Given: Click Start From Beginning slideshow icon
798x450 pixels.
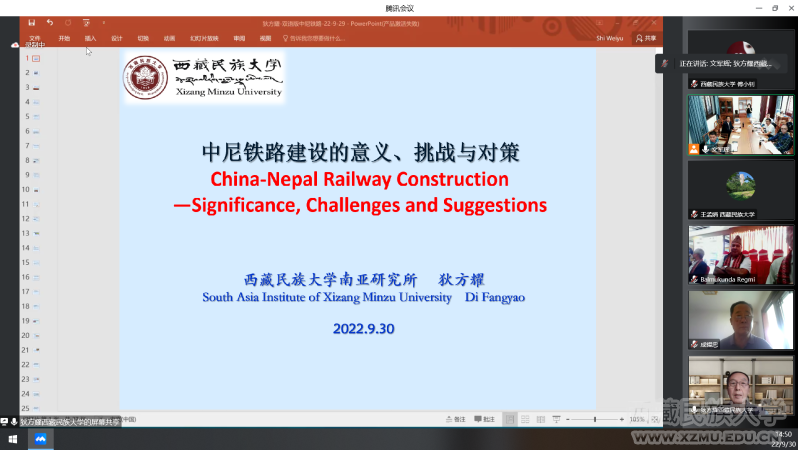Looking at the screenshot, I should click(x=86, y=22).
